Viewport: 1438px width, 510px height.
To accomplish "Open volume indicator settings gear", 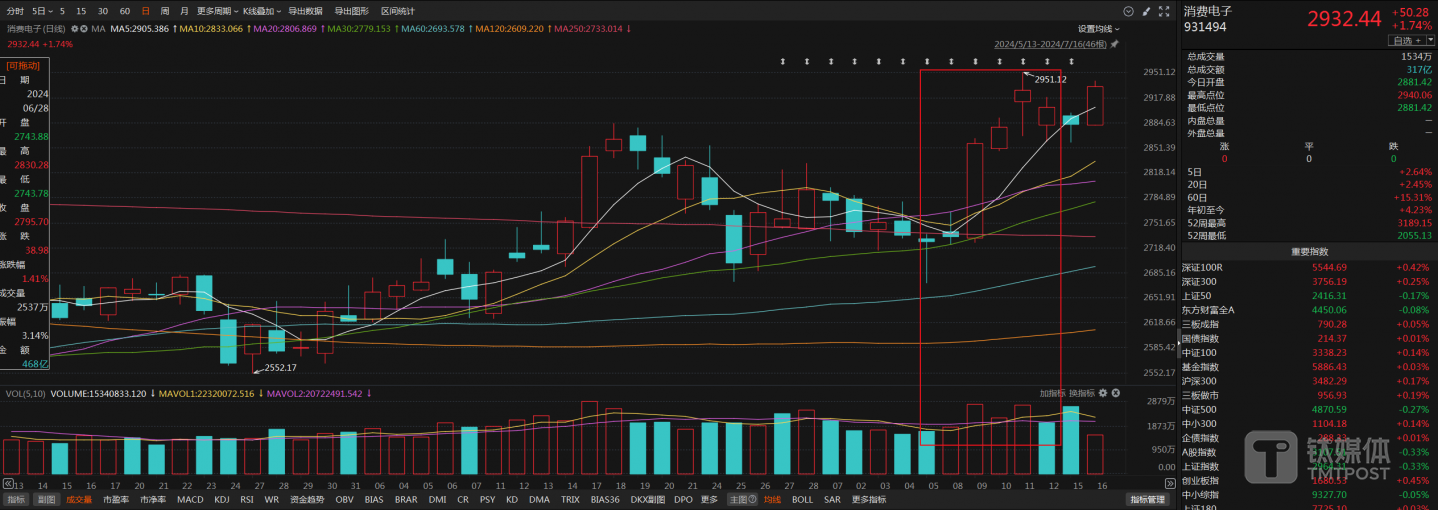I will tap(1103, 393).
